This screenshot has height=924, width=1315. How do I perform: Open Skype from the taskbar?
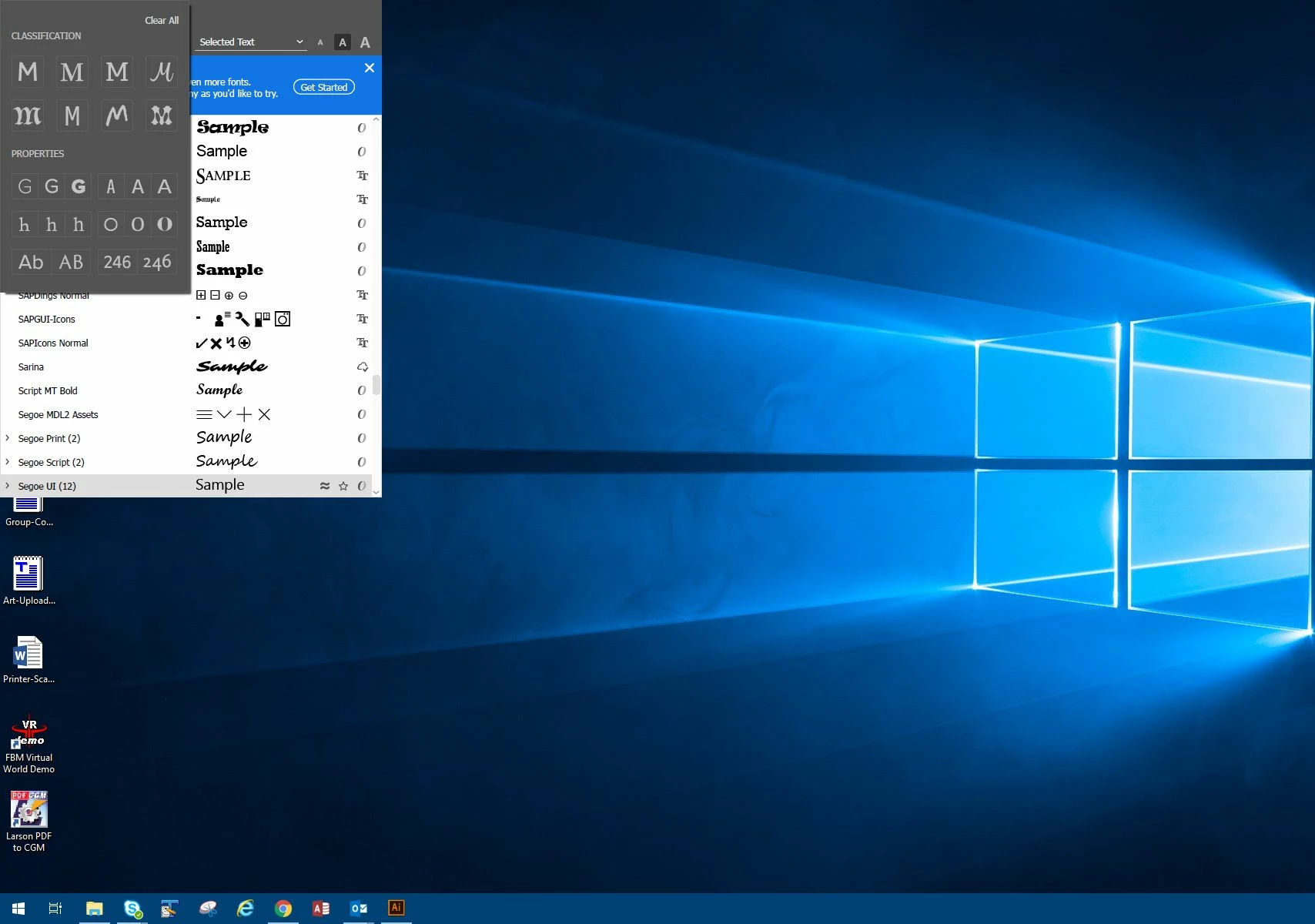tap(132, 909)
